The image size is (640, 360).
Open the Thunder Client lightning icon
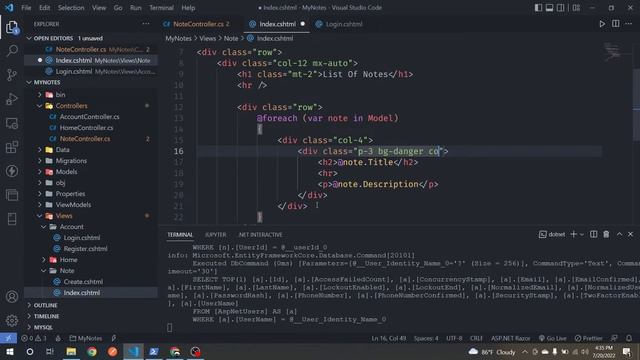coord(12,171)
